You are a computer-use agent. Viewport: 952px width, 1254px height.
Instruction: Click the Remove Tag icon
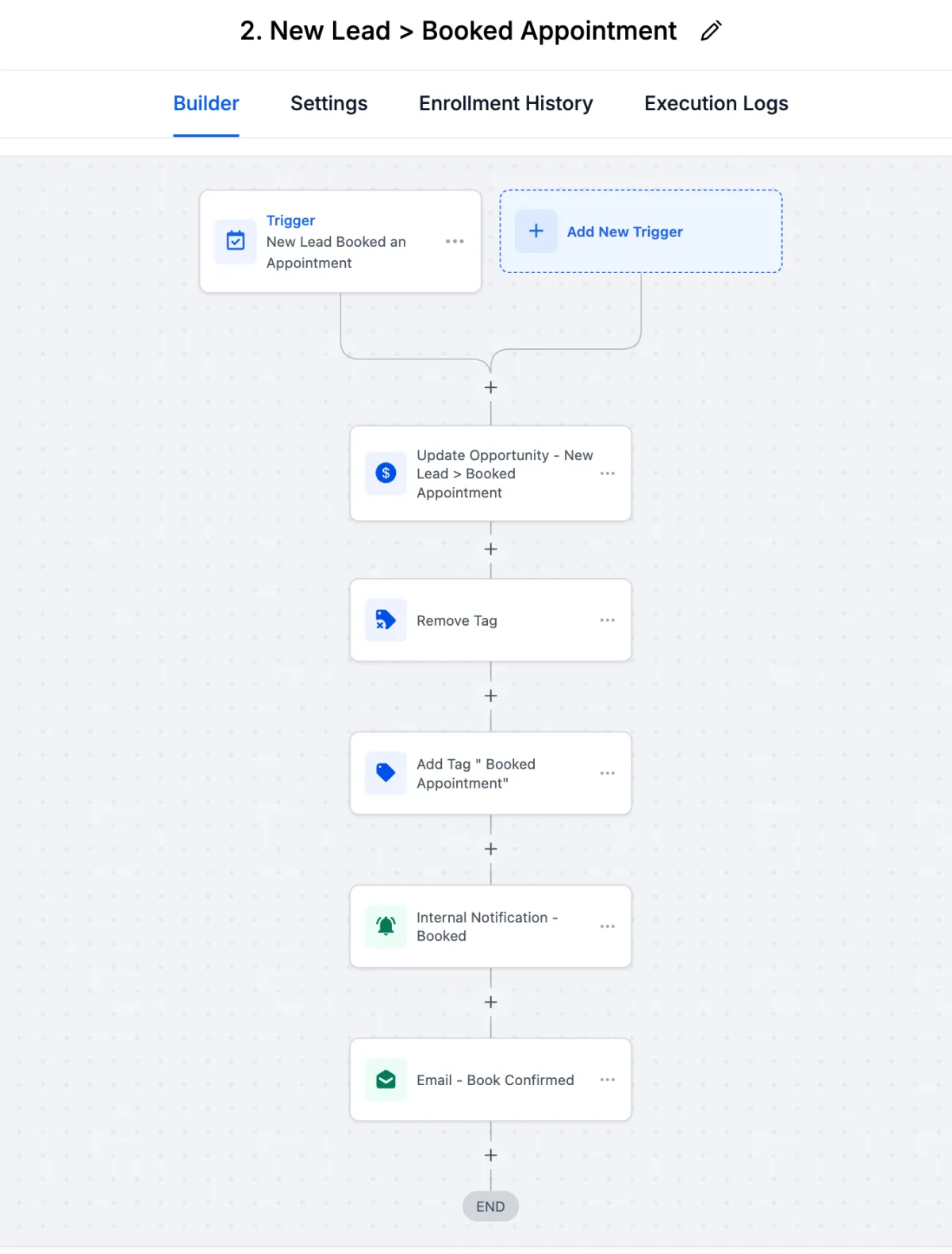[386, 620]
